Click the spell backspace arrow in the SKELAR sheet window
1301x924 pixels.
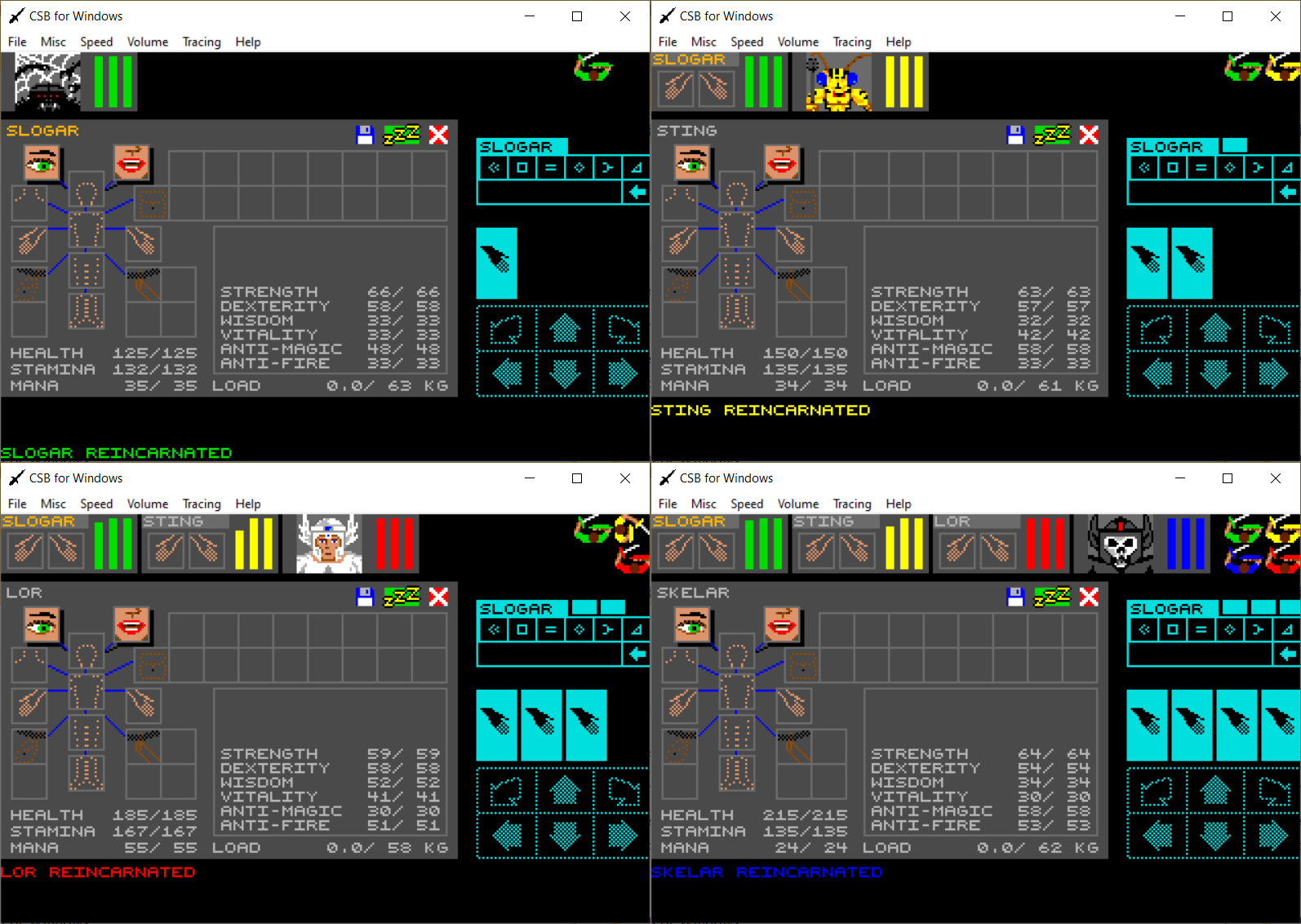pyautogui.click(x=1286, y=654)
